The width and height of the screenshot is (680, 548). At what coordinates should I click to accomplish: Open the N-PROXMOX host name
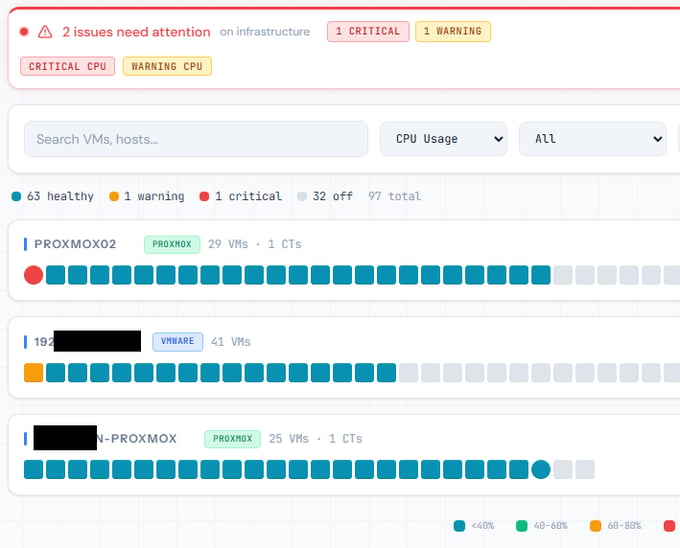pyautogui.click(x=137, y=439)
